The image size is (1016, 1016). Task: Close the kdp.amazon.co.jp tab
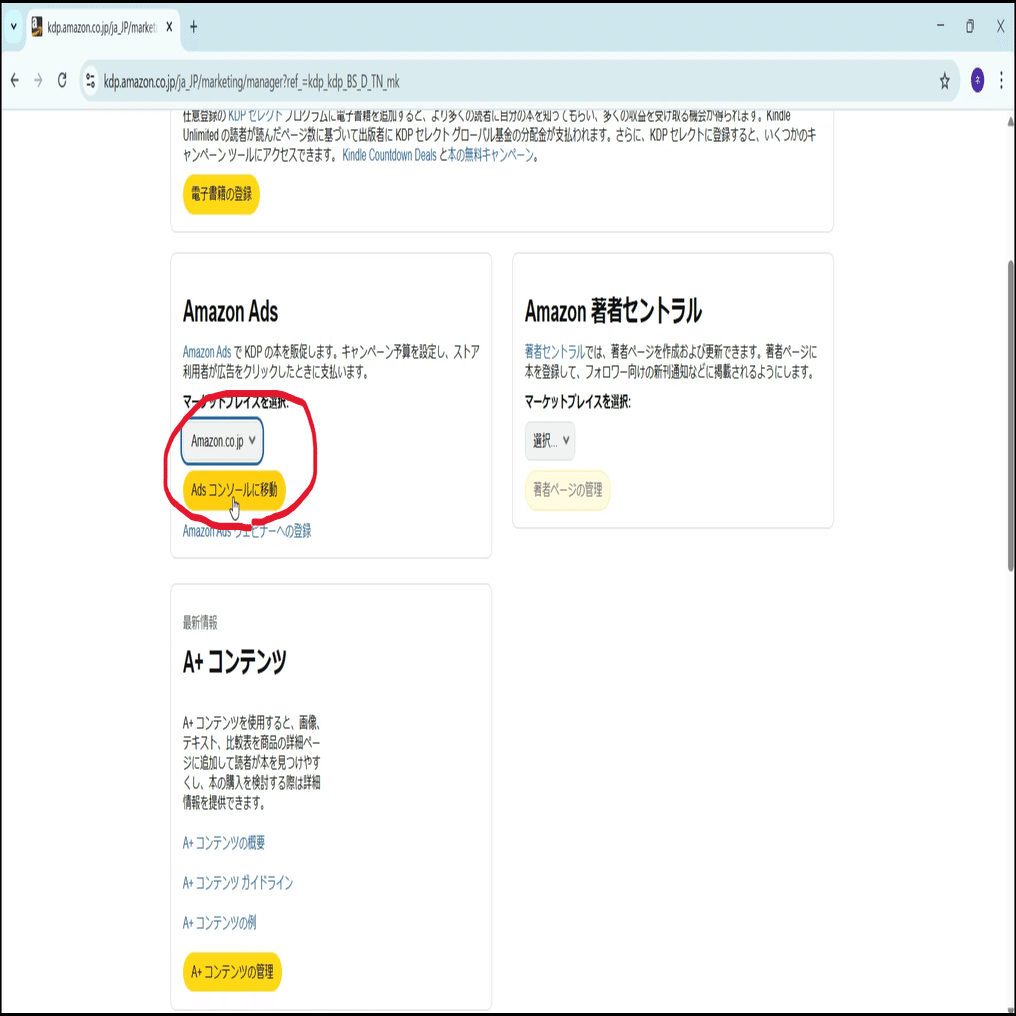click(169, 27)
